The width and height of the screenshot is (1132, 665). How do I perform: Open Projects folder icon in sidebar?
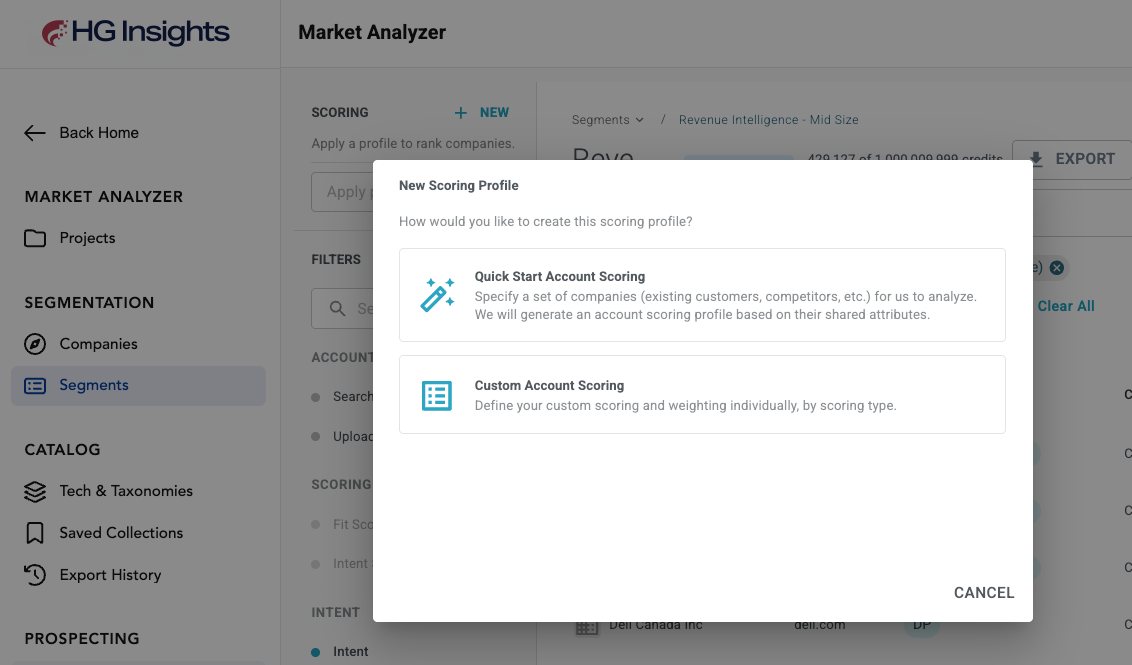point(35,238)
